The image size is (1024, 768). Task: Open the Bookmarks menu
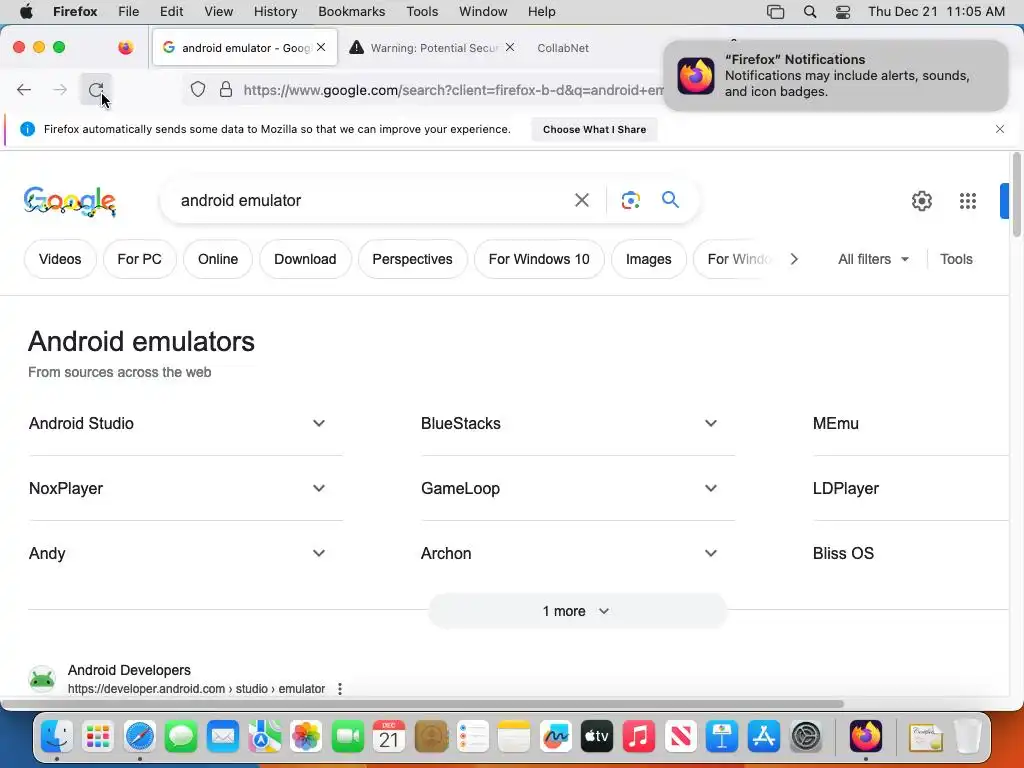(351, 11)
